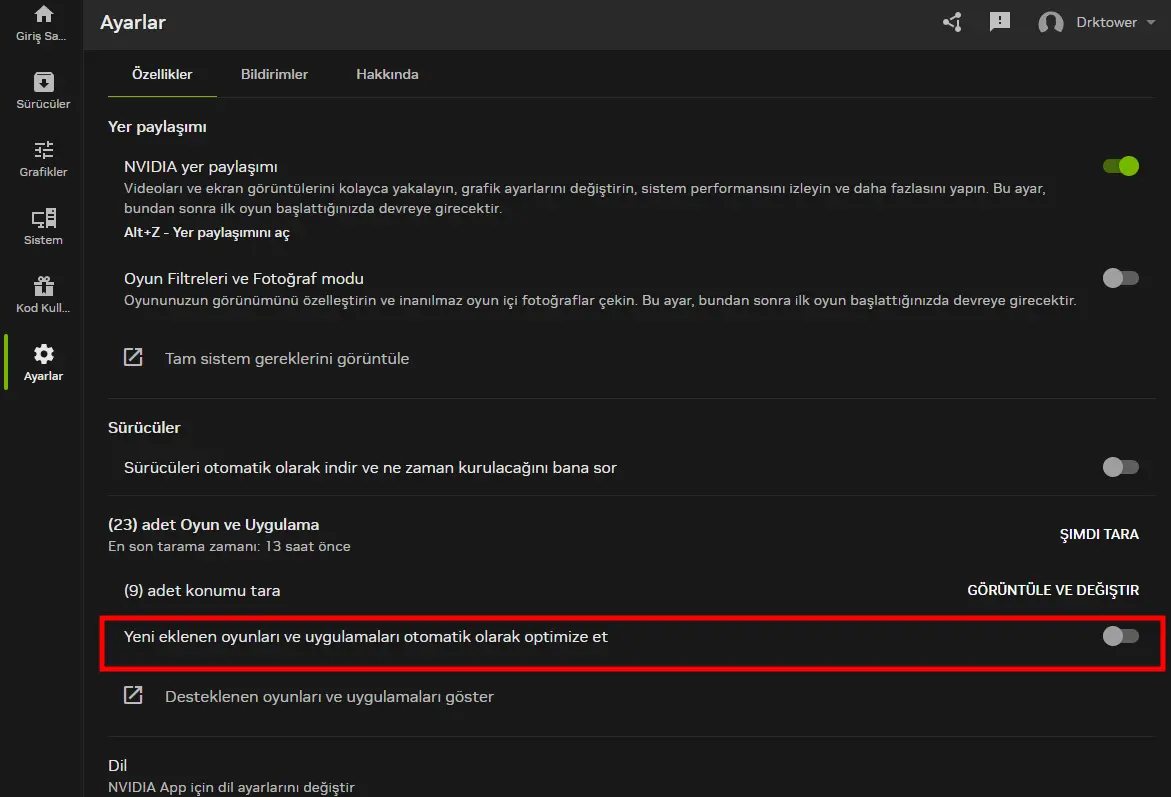Enable automatic driver download toggle
Image resolution: width=1171 pixels, height=797 pixels.
click(x=1120, y=467)
